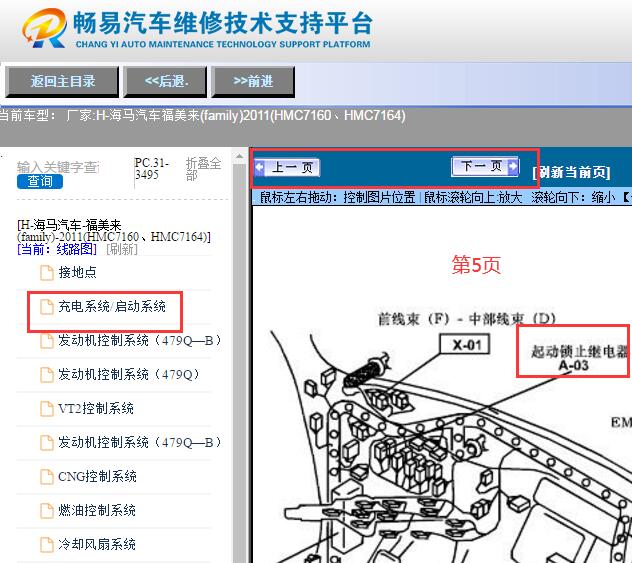The width and height of the screenshot is (632, 563).
Task: Click the document icon beside 冷却风扇系统
Action: pyautogui.click(x=47, y=544)
